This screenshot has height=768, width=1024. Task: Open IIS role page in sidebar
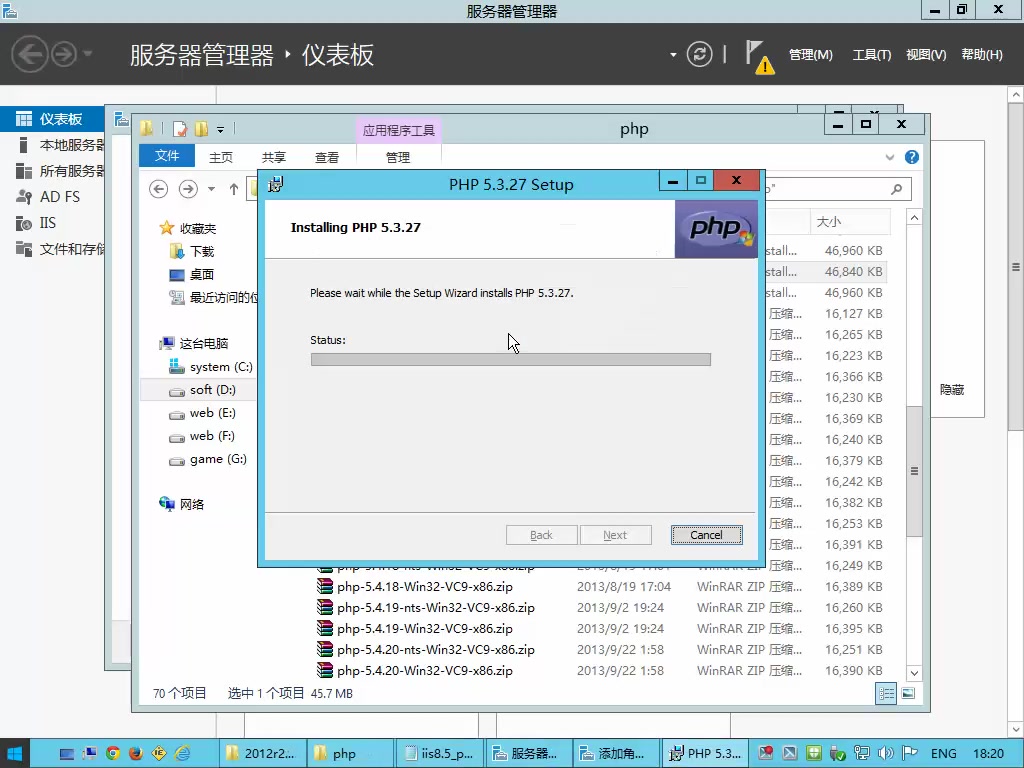coord(52,223)
